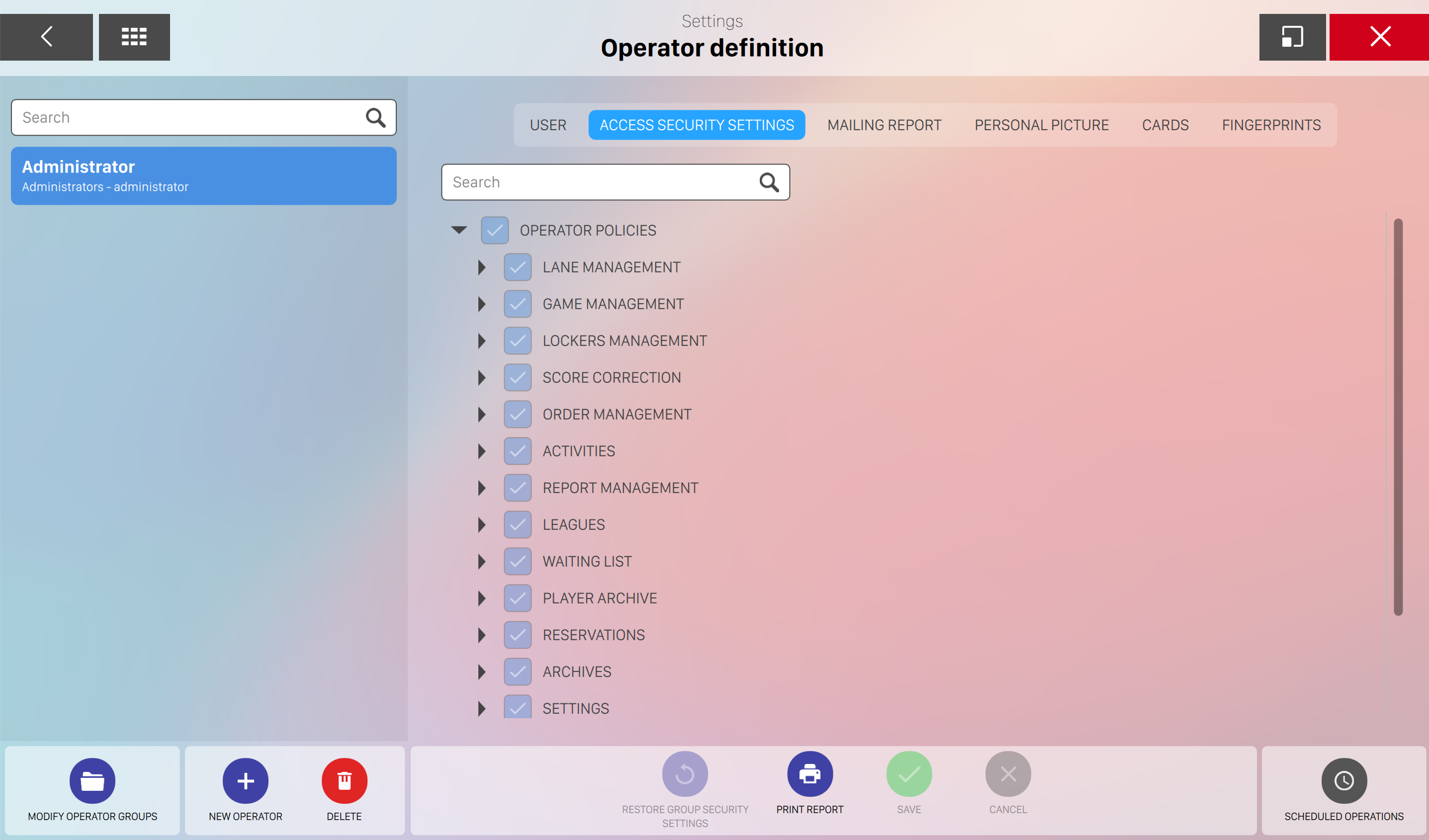Toggle the Score Correction checkbox

tap(517, 377)
